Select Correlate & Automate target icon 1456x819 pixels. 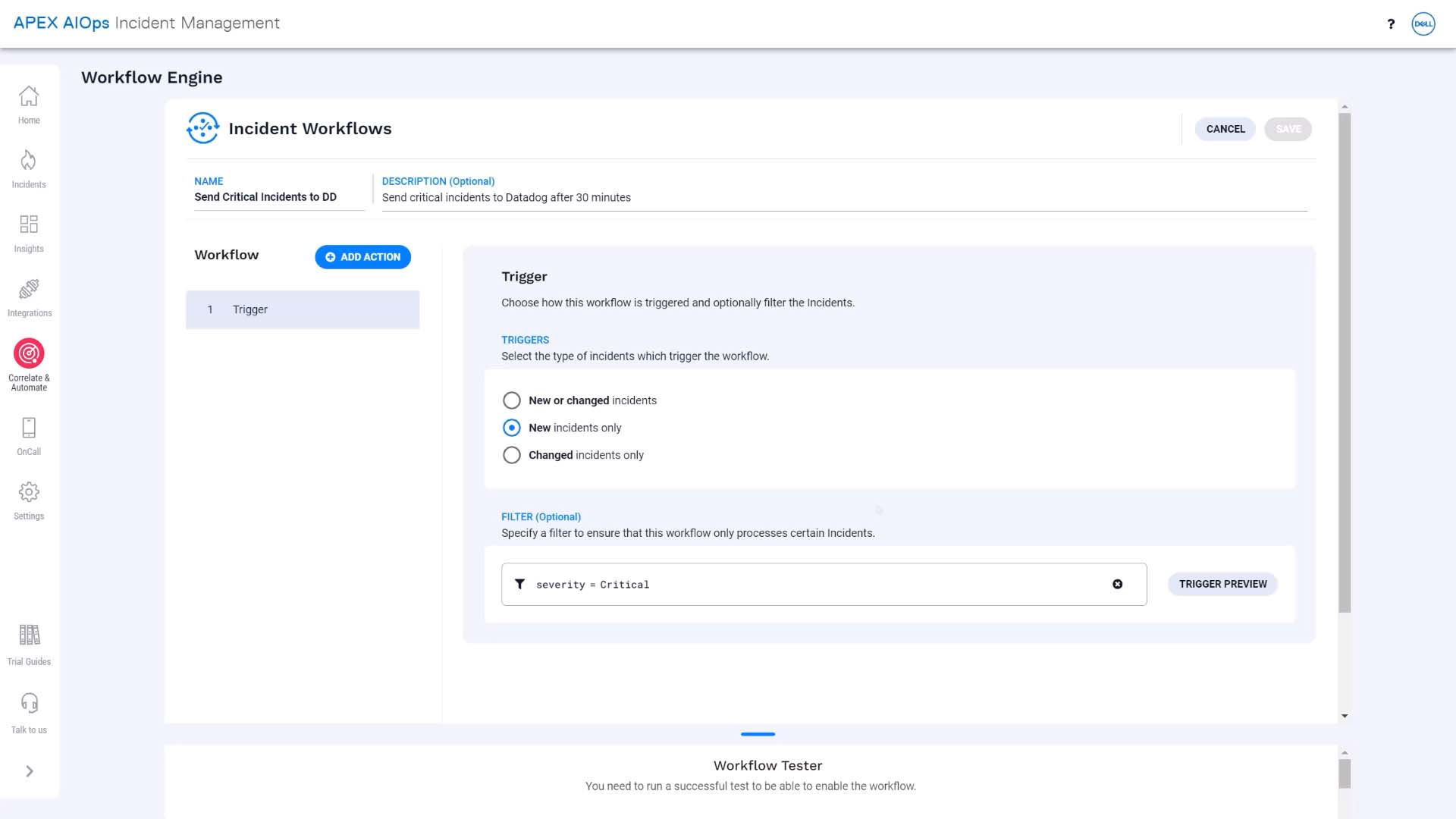click(29, 353)
